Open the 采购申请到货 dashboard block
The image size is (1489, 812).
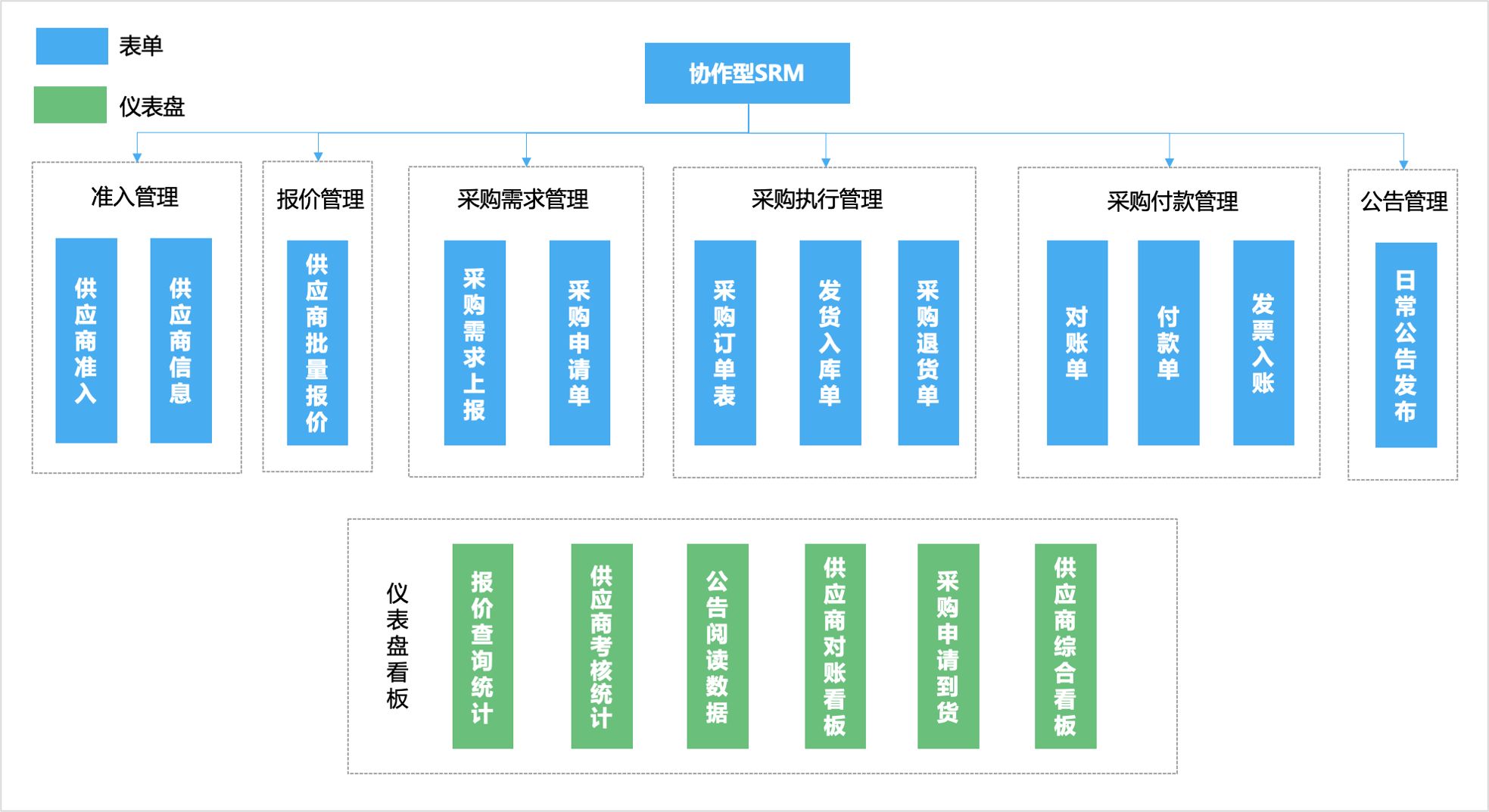[949, 646]
